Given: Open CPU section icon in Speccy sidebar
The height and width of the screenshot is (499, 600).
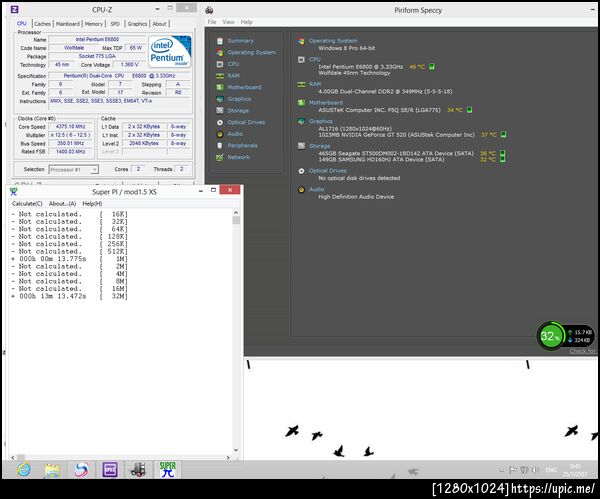Looking at the screenshot, I should pos(220,64).
